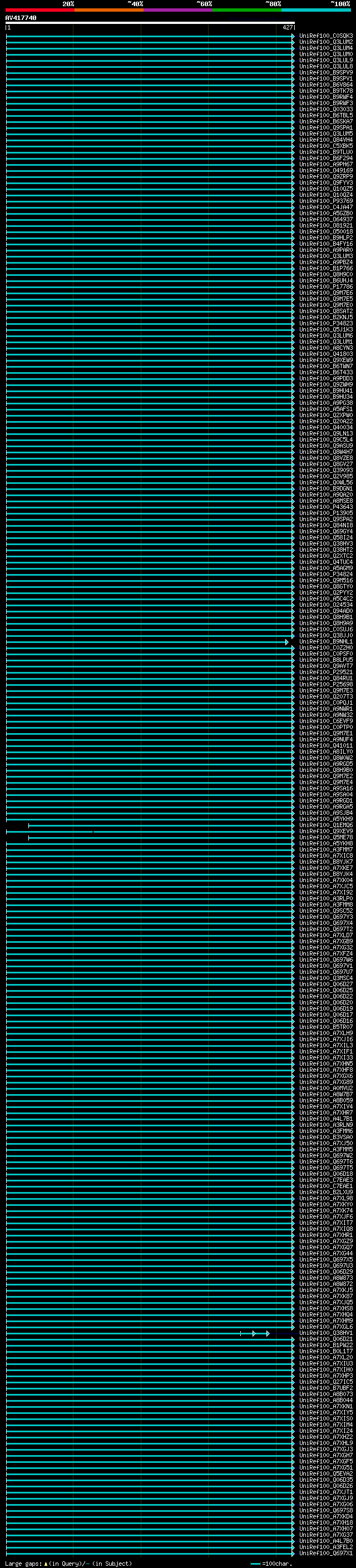
Task: Click the label UniRef100_Q1EMQ6
Action: [x=326, y=825]
